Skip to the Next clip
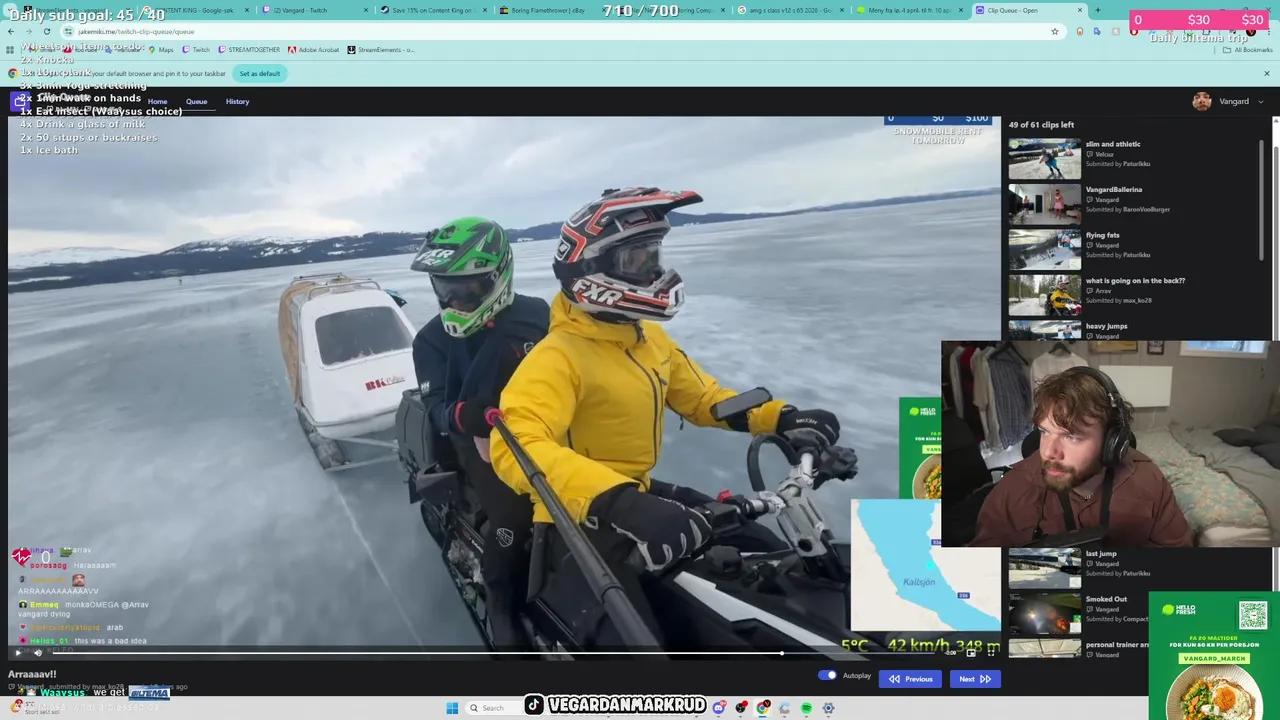 (975, 679)
